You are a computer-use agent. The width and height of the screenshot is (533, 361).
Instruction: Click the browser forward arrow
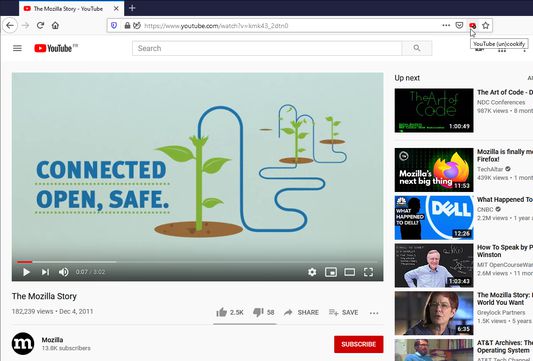pos(25,25)
